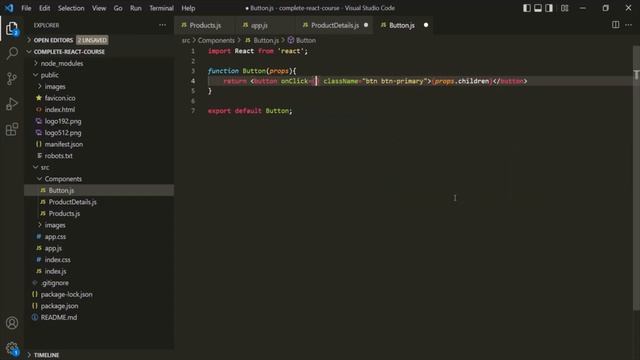Open the Go menu
The image size is (640, 360).
pyautogui.click(x=118, y=8)
